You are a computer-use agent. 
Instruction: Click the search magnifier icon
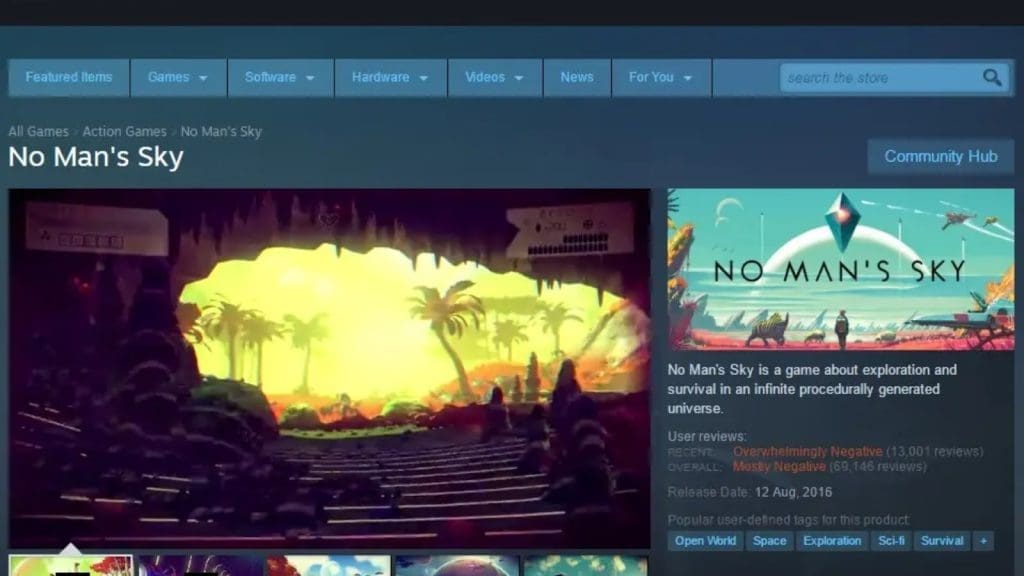(x=992, y=78)
